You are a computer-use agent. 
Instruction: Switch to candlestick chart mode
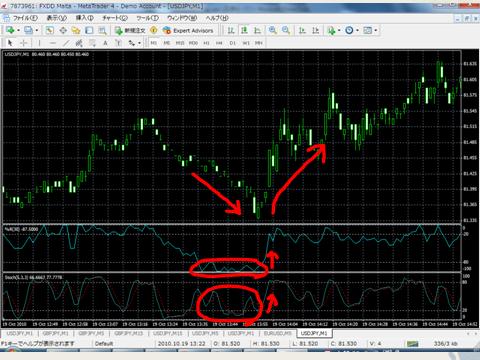click(x=244, y=30)
